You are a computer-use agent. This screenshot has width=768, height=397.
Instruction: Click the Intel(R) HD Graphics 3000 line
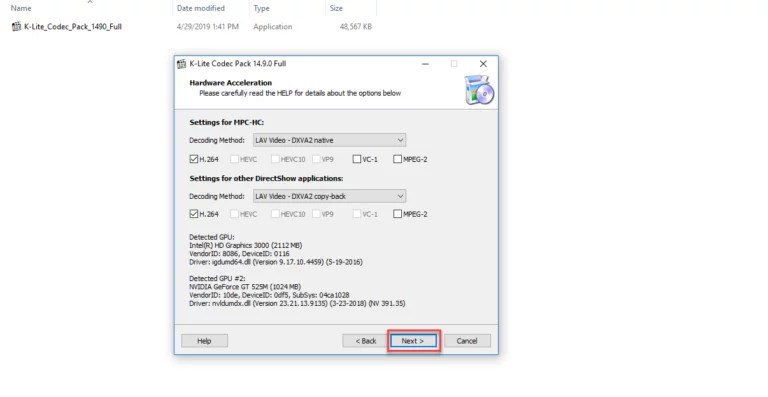245,245
